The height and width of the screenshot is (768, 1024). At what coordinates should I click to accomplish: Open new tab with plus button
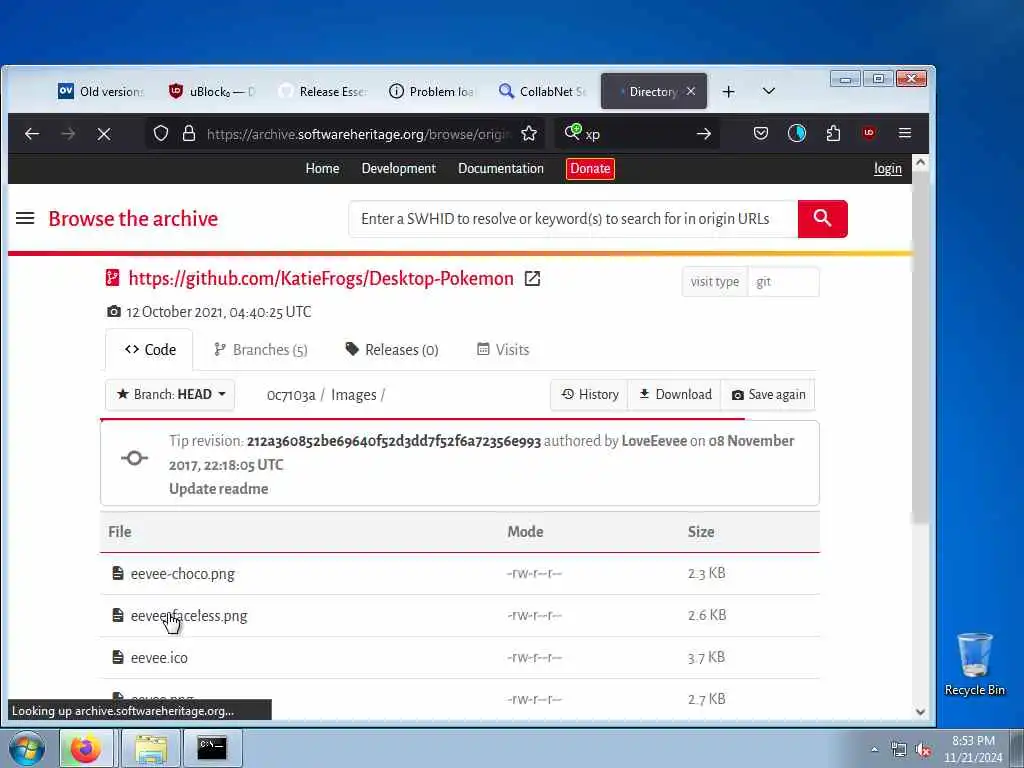click(729, 92)
